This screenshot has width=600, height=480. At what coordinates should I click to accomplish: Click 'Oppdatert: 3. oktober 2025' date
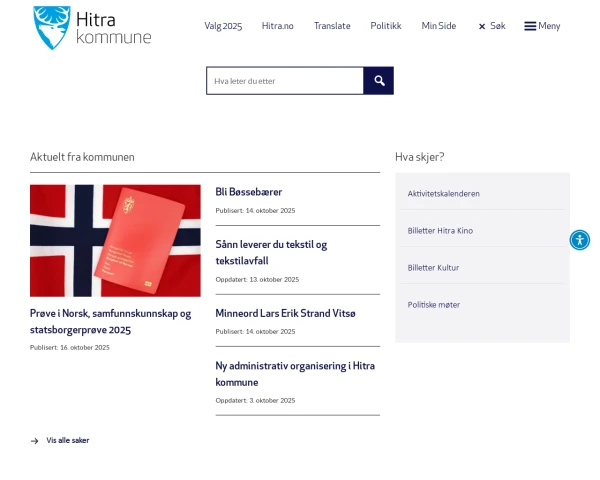(x=255, y=400)
